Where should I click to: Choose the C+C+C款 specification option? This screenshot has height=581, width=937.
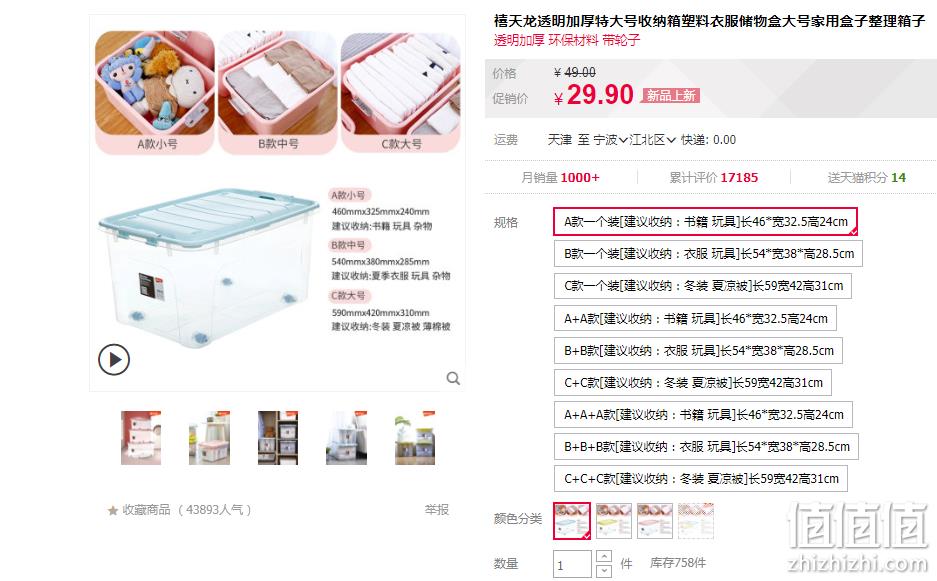tap(700, 479)
